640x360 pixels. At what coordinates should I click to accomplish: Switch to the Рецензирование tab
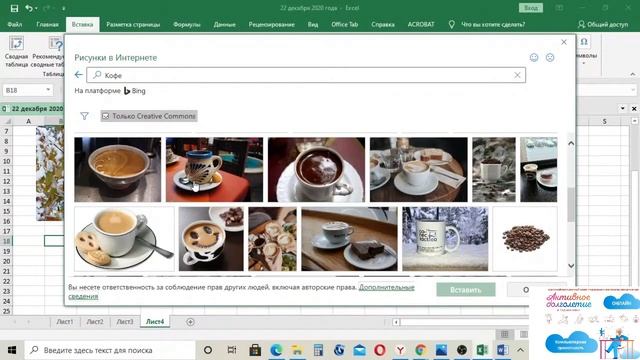pyautogui.click(x=271, y=24)
